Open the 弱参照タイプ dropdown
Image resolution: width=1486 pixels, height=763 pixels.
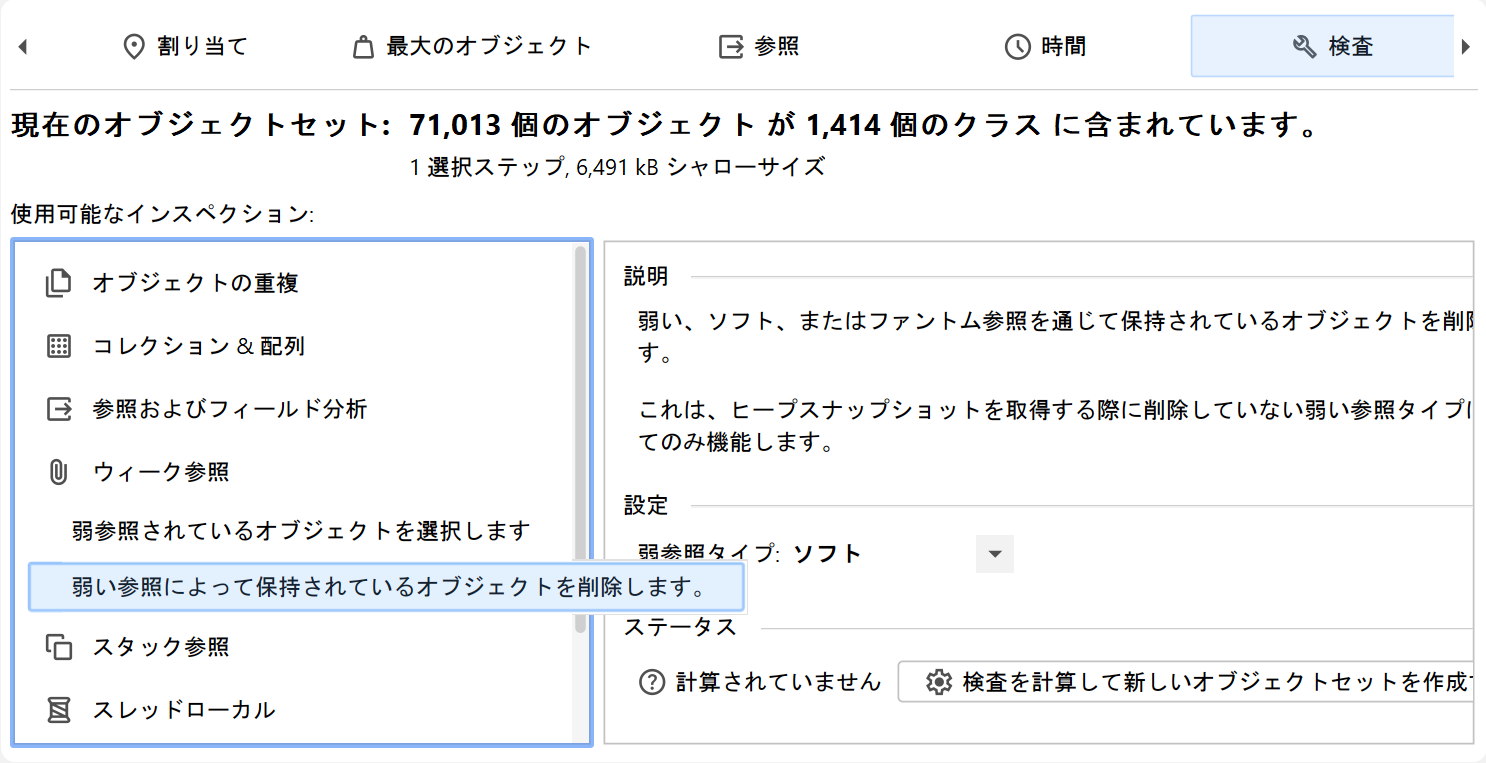994,554
